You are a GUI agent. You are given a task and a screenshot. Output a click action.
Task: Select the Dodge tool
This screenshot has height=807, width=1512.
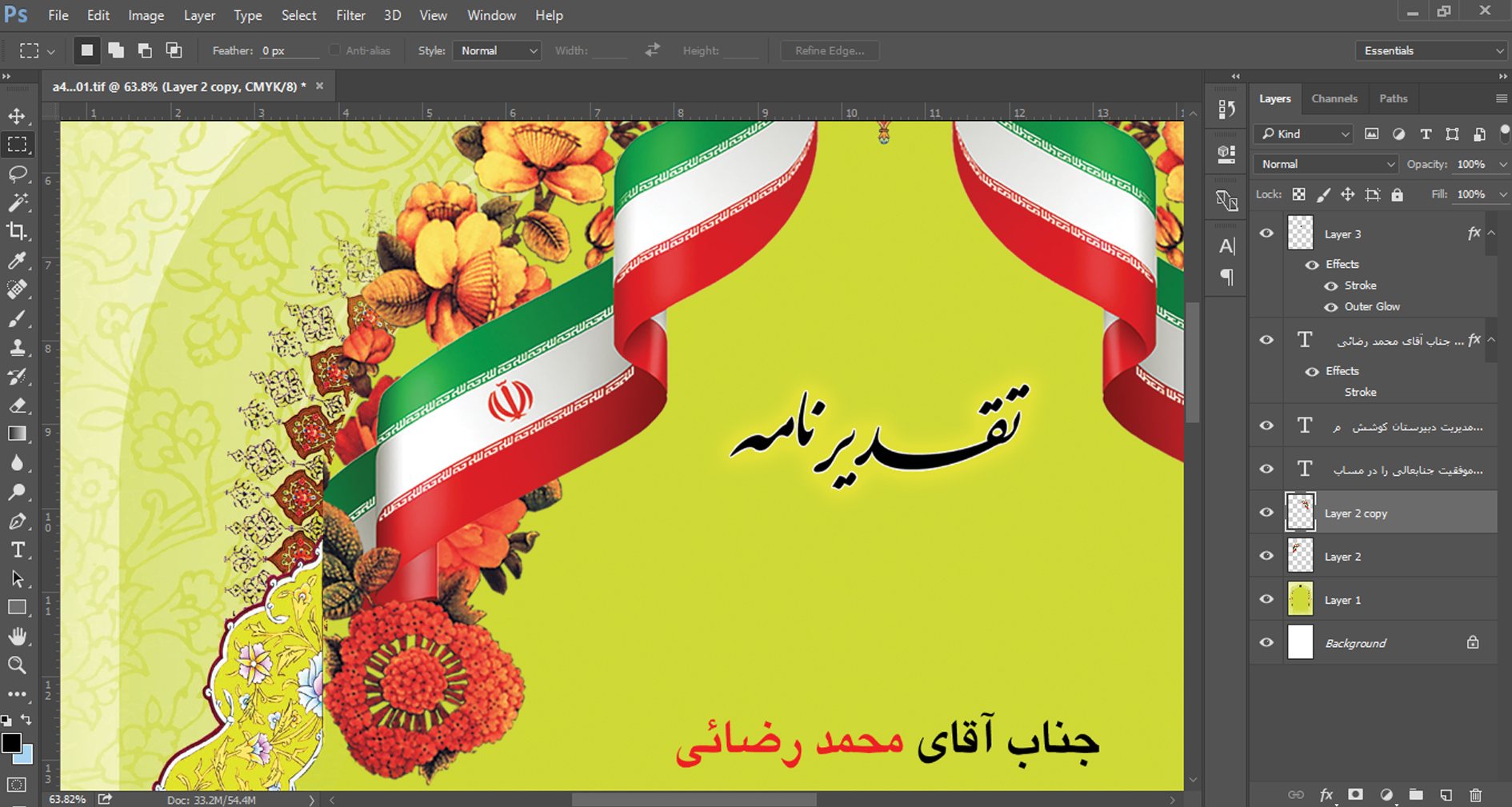pyautogui.click(x=17, y=492)
